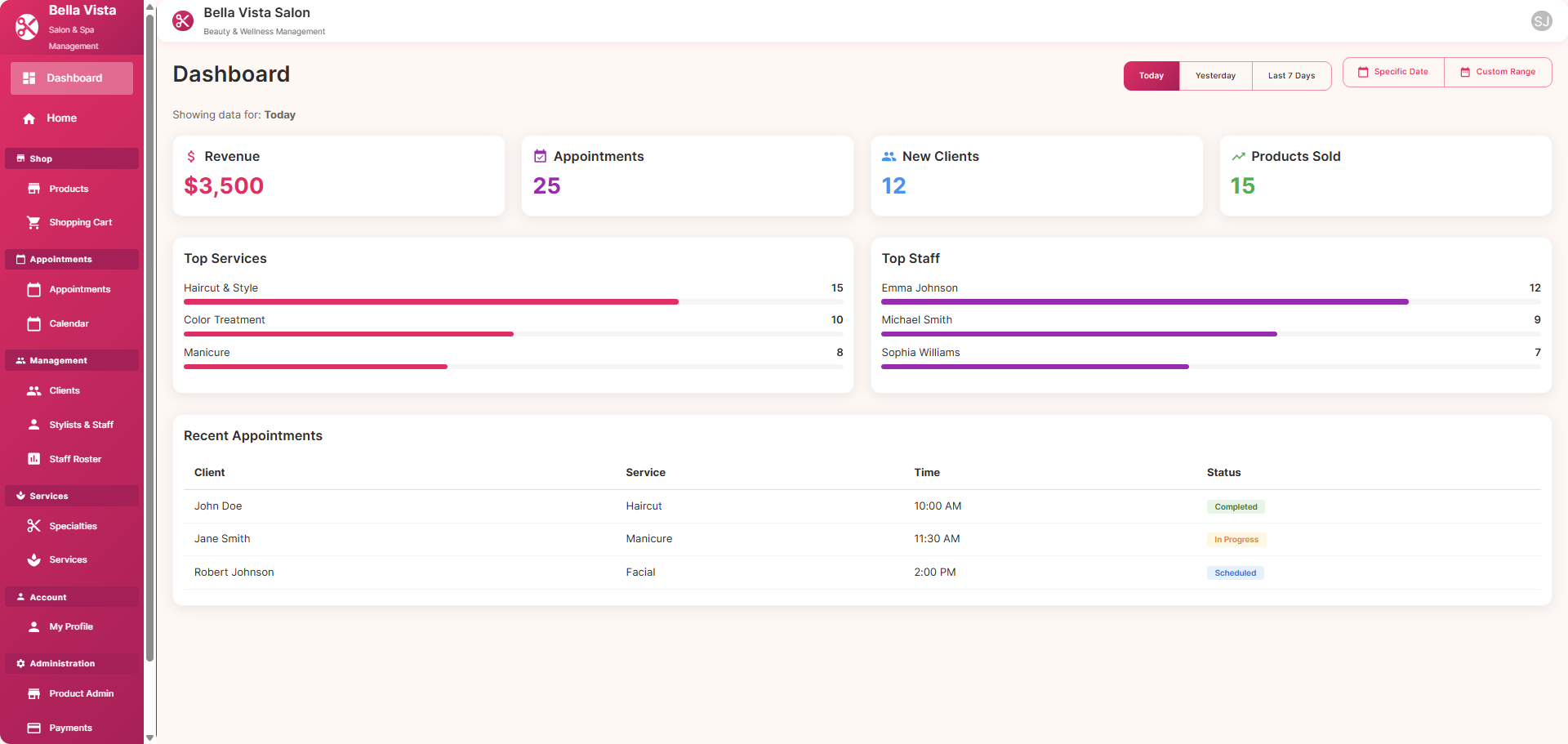Select the Last 7 Days tab
This screenshot has width=1568, height=744.
point(1291,75)
